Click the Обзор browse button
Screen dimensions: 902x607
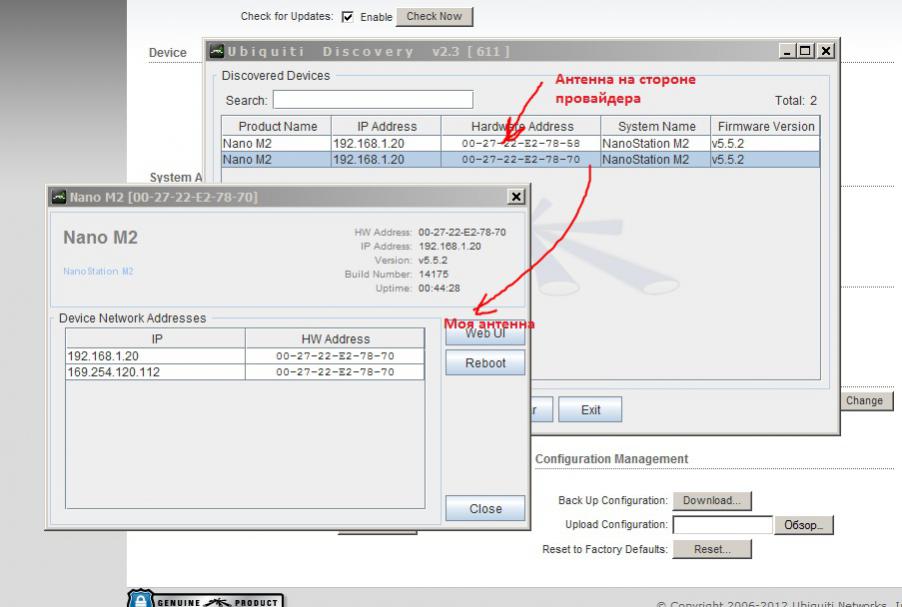(803, 525)
